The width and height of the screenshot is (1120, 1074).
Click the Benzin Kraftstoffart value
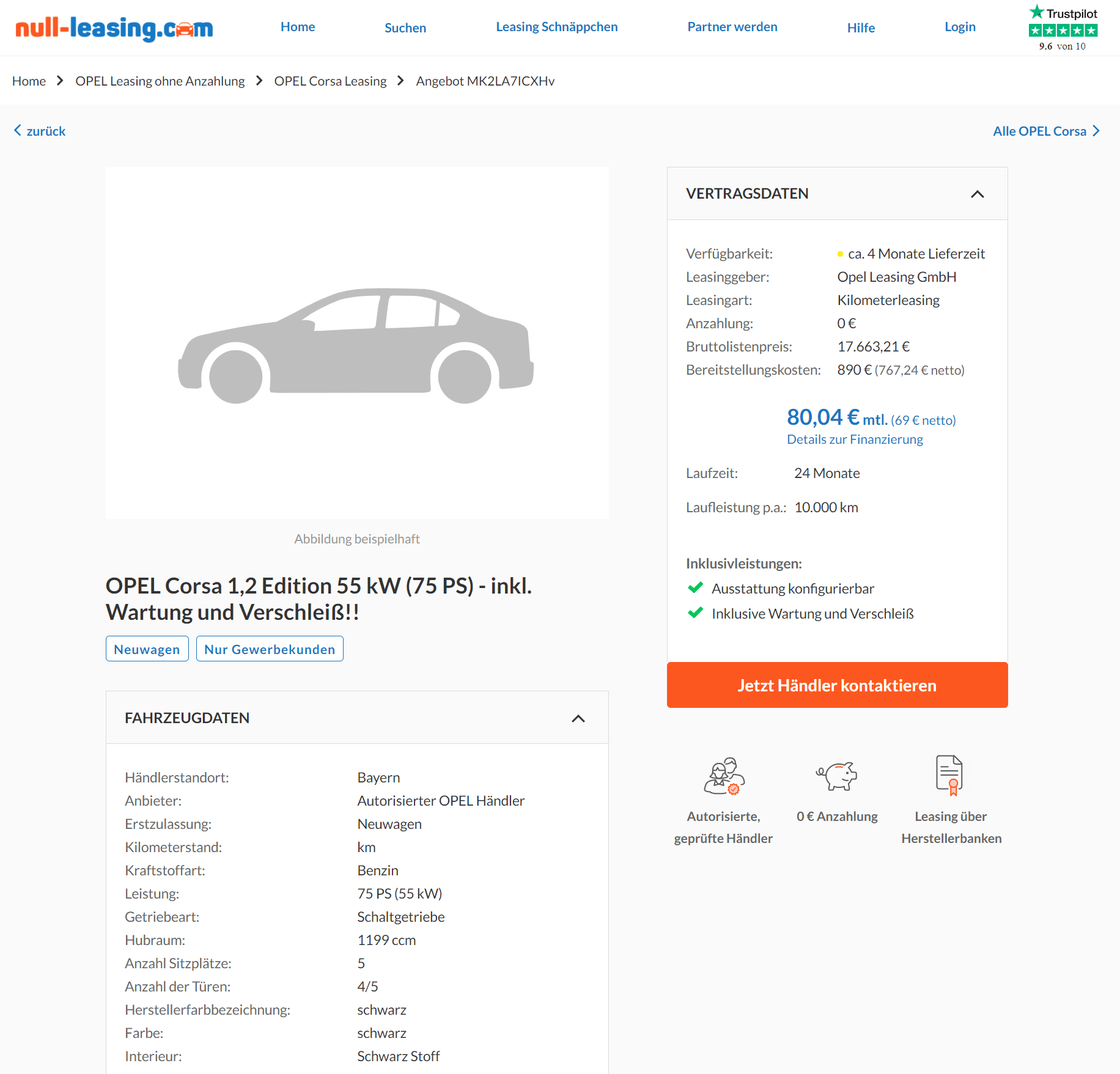(x=378, y=870)
